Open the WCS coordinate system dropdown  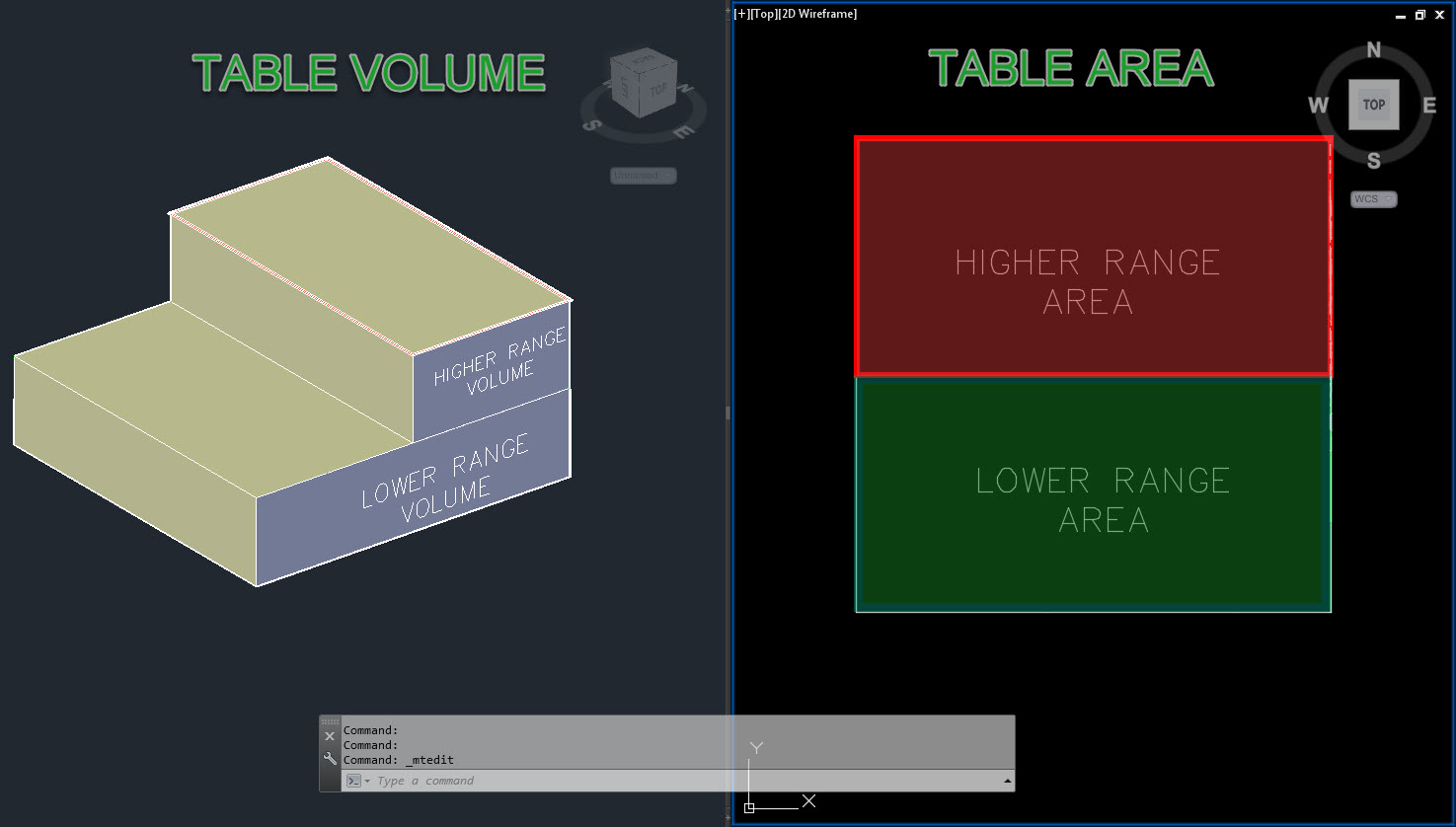1373,198
